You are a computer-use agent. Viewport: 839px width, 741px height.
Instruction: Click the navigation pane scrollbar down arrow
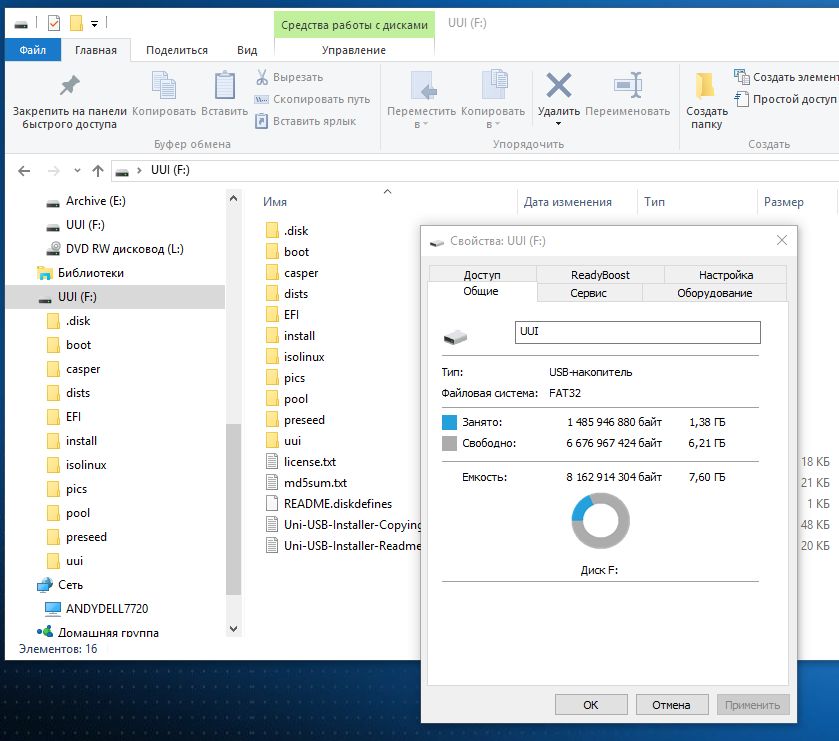pyautogui.click(x=233, y=628)
